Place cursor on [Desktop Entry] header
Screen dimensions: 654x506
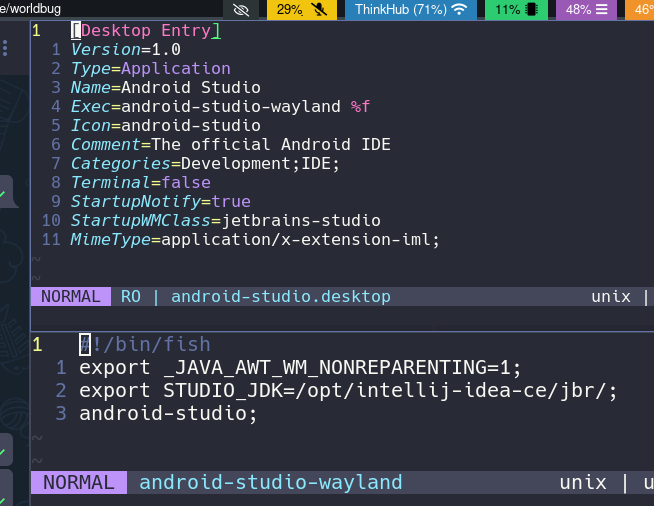[x=146, y=30]
